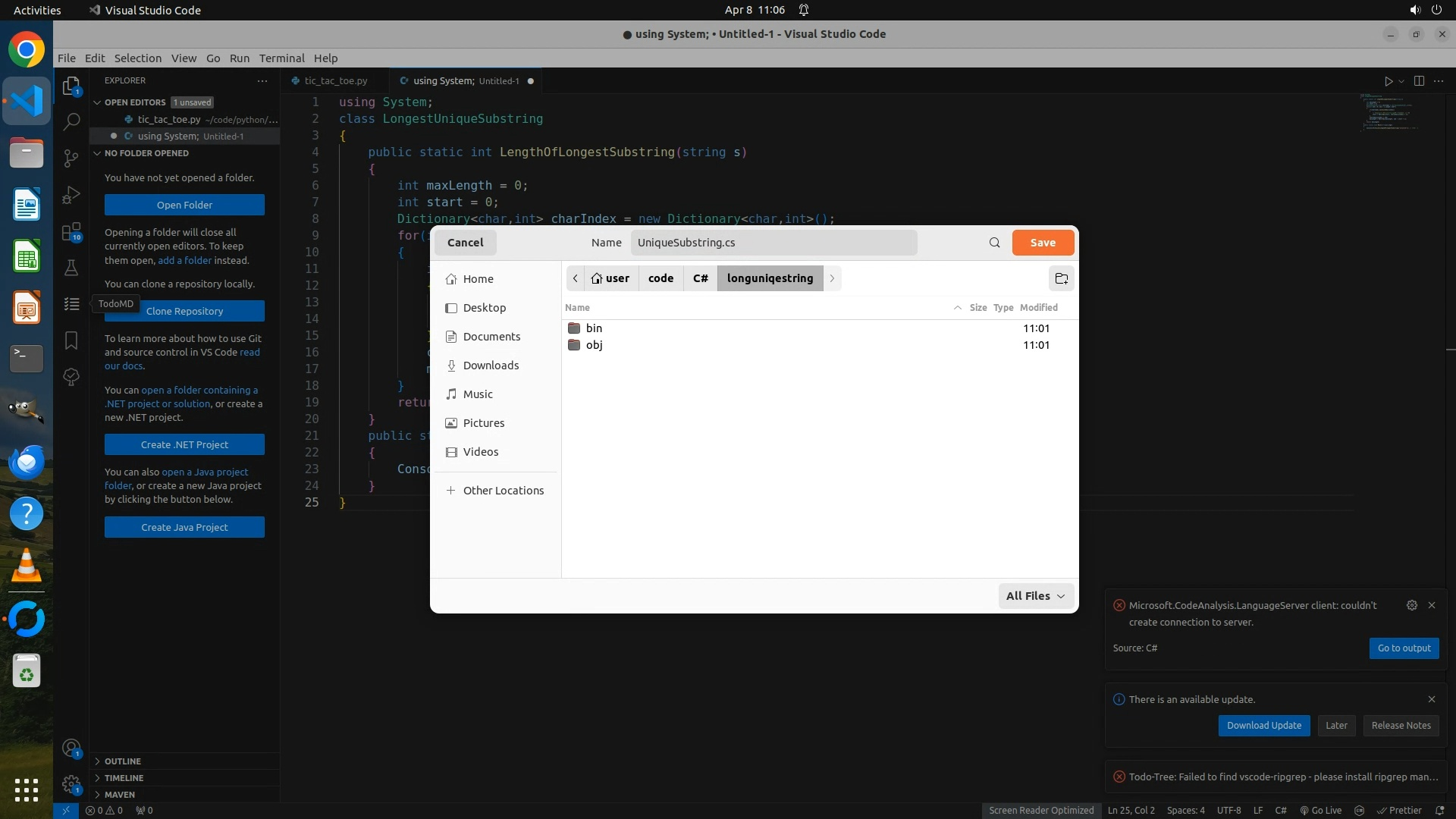Open the Terminal menu
This screenshot has height=819, width=1456.
[x=281, y=58]
